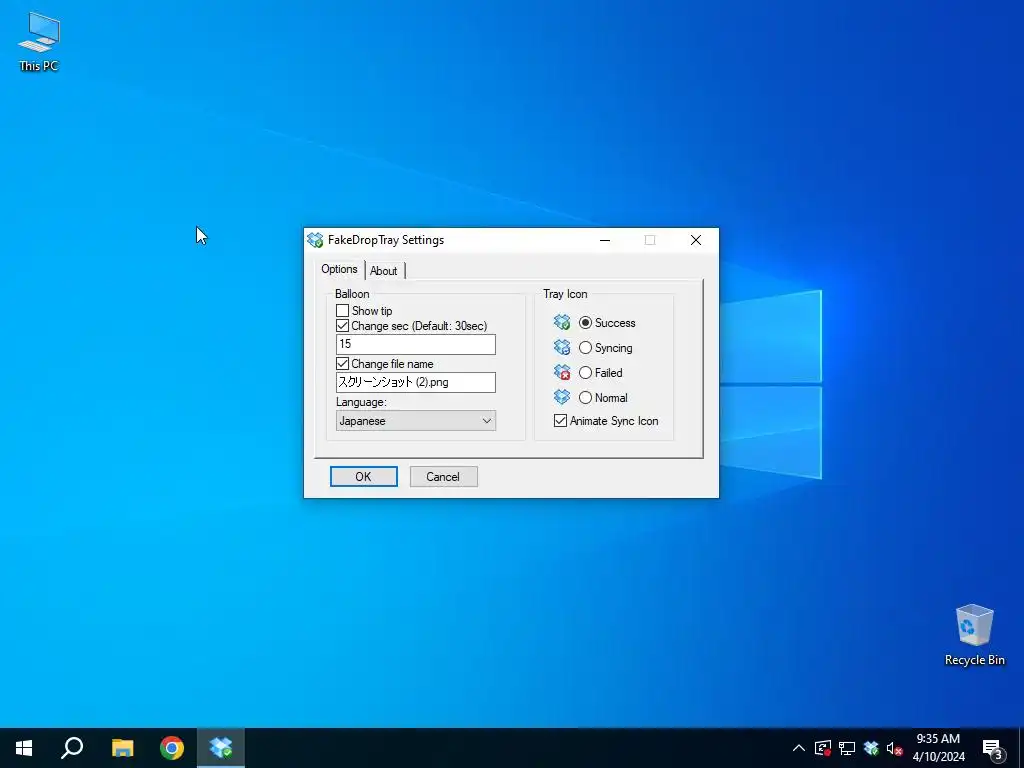
Task: Click the seconds input field showing 15
Action: tap(416, 344)
